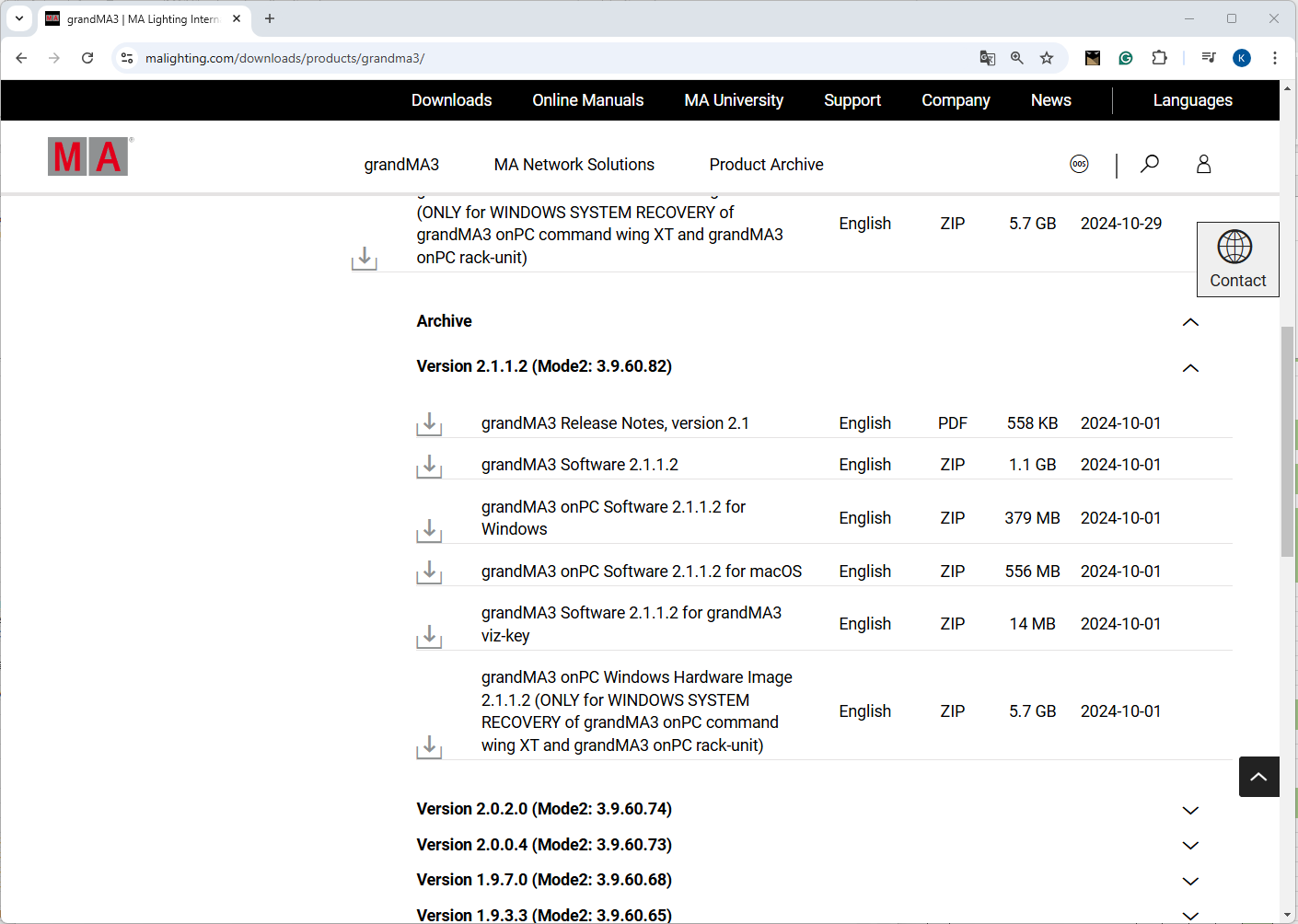Select the Product Archive tab

click(x=766, y=165)
